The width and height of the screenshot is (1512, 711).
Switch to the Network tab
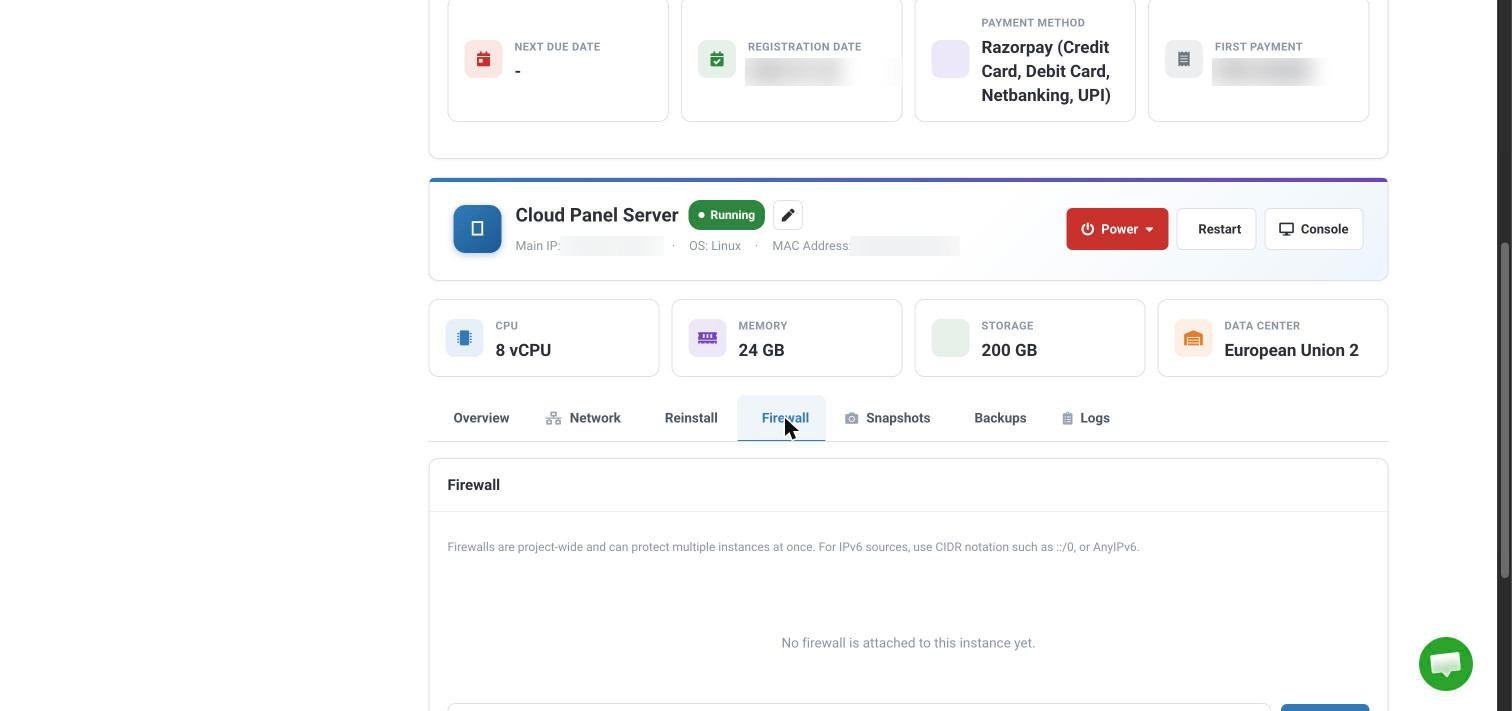tap(583, 418)
